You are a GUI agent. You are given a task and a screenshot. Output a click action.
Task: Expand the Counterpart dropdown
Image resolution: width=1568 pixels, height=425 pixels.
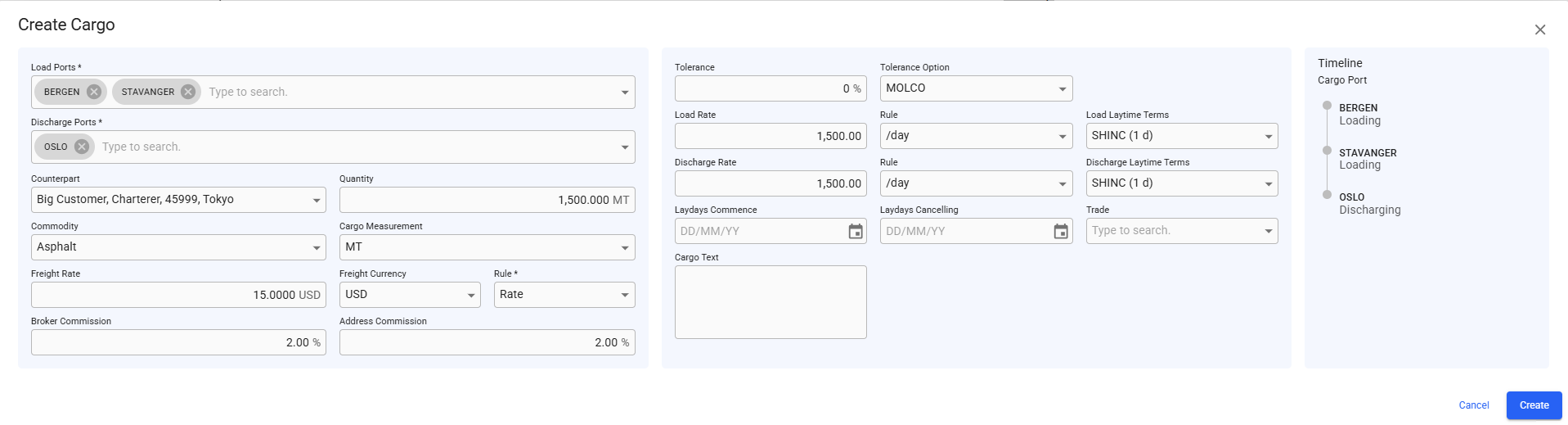coord(317,201)
